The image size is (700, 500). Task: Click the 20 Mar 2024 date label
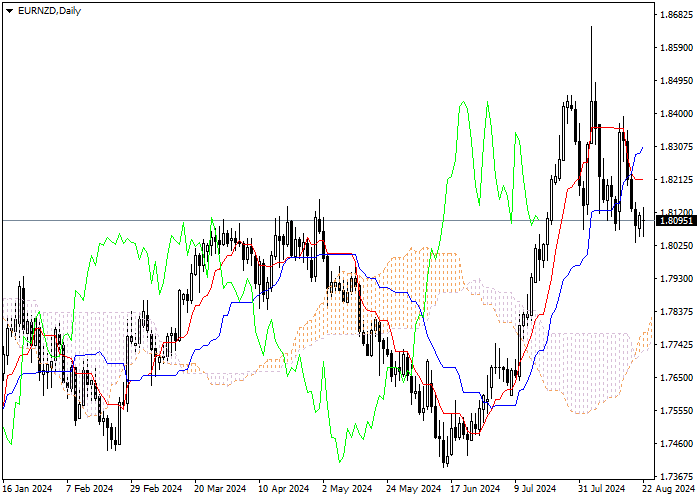coord(220,489)
